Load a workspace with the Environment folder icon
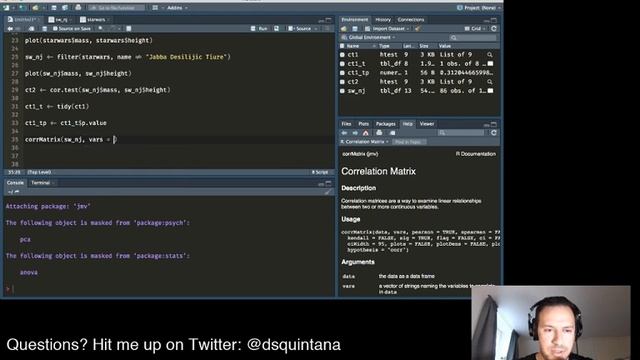This screenshot has width=640, height=360. (x=344, y=29)
